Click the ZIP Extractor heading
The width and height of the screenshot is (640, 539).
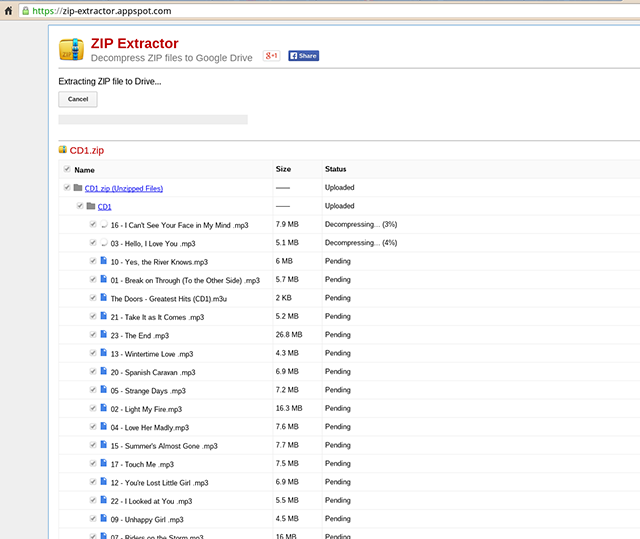coord(135,43)
